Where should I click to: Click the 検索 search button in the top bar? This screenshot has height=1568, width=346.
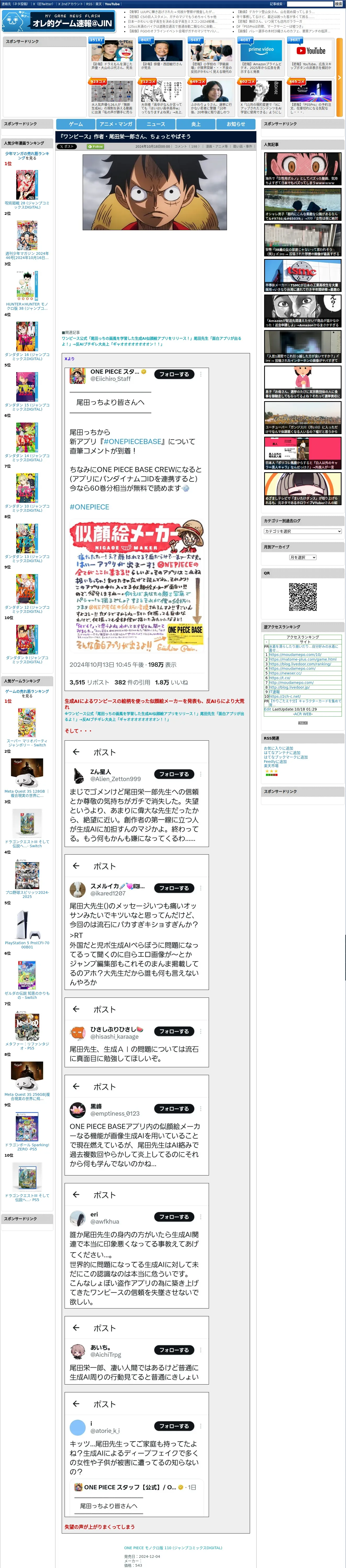pos(338,4)
